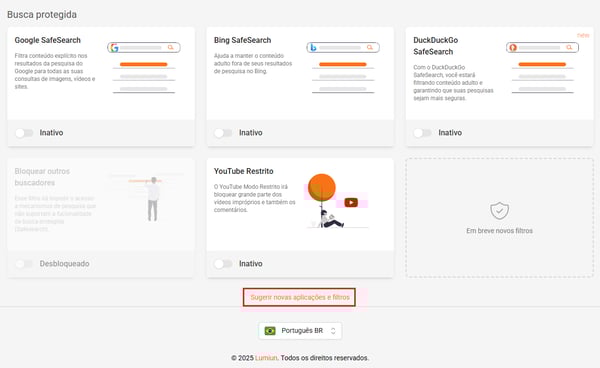Click the Google logo icon in search illustration
Viewport: 600px width, 368px height.
(x=114, y=48)
